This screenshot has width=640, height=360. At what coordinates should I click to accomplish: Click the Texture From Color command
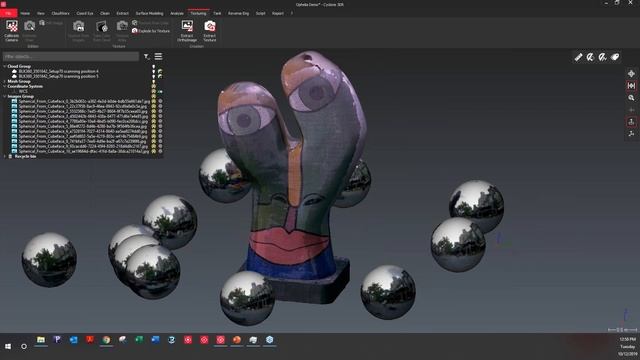pos(150,23)
